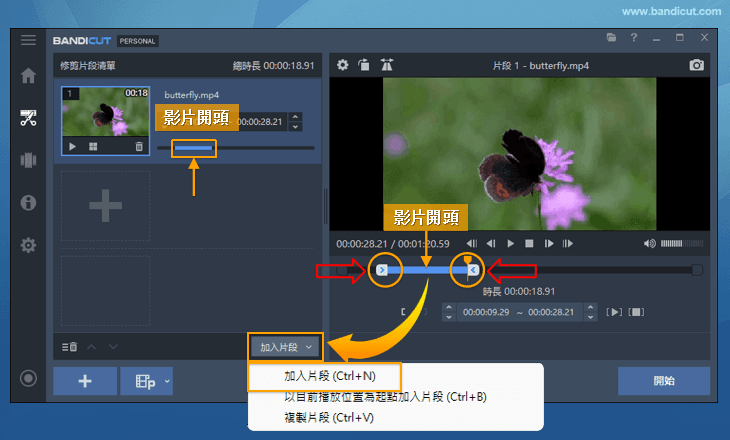
Task: Decrease the segment end time
Action: pos(590,317)
